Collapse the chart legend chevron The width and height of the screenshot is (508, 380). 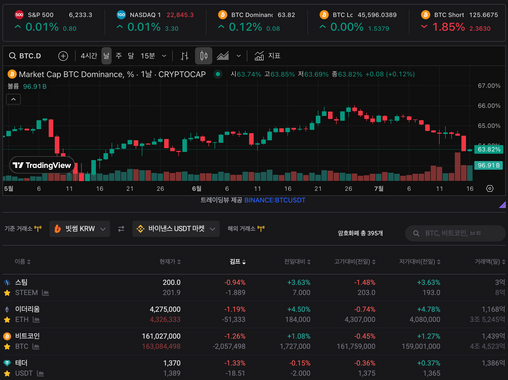click(x=13, y=99)
